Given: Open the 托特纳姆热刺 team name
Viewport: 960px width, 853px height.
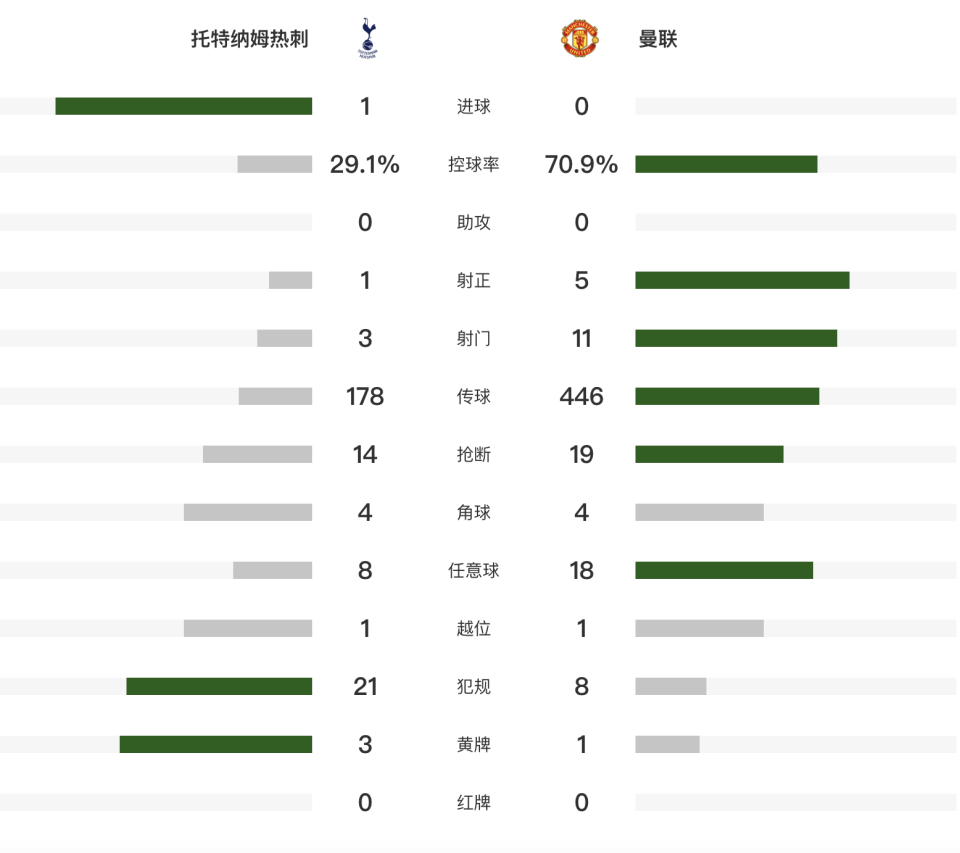Looking at the screenshot, I should [x=249, y=39].
